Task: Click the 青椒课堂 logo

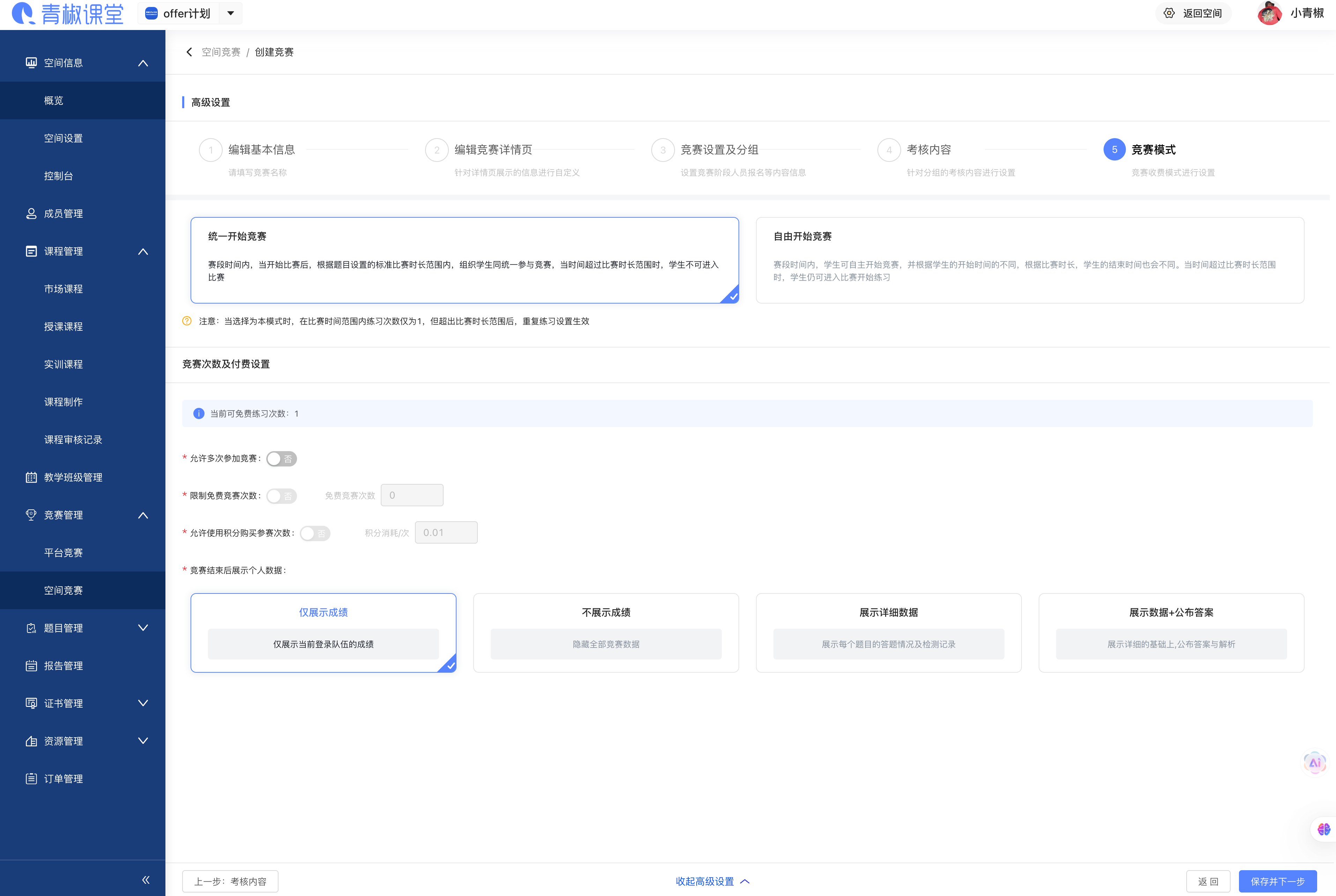Action: [x=68, y=14]
